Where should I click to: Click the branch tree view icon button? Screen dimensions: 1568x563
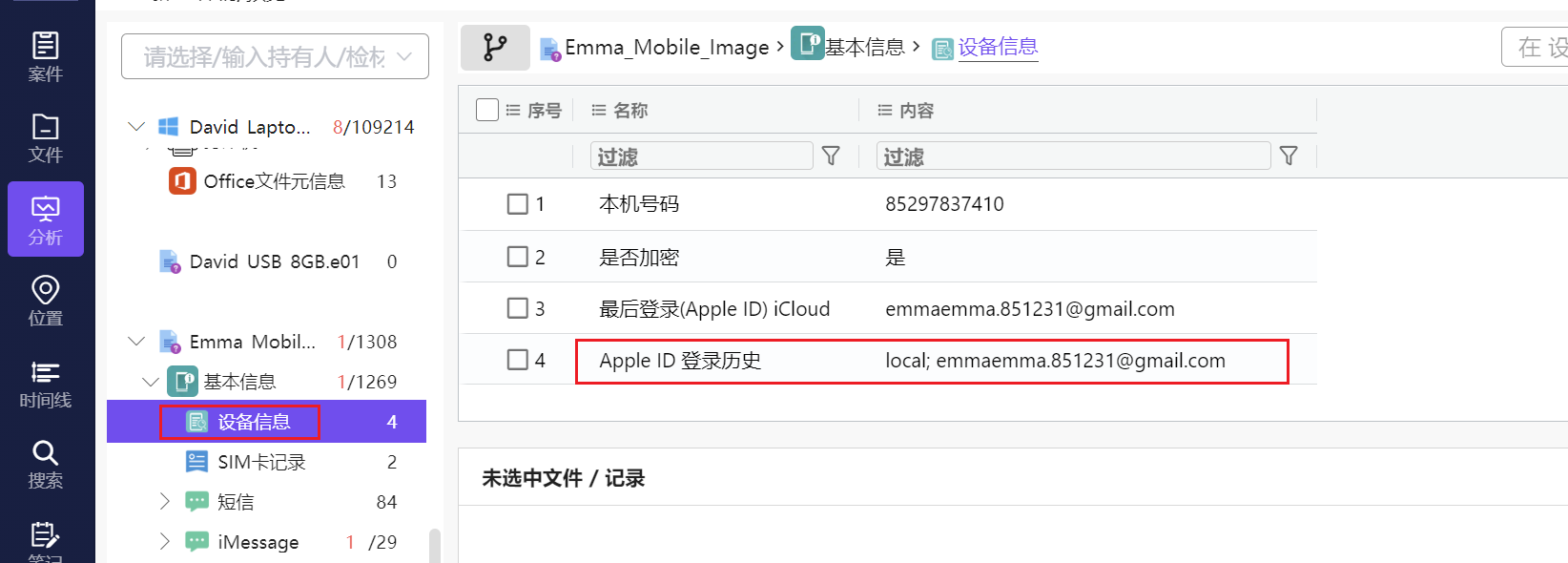[x=495, y=48]
